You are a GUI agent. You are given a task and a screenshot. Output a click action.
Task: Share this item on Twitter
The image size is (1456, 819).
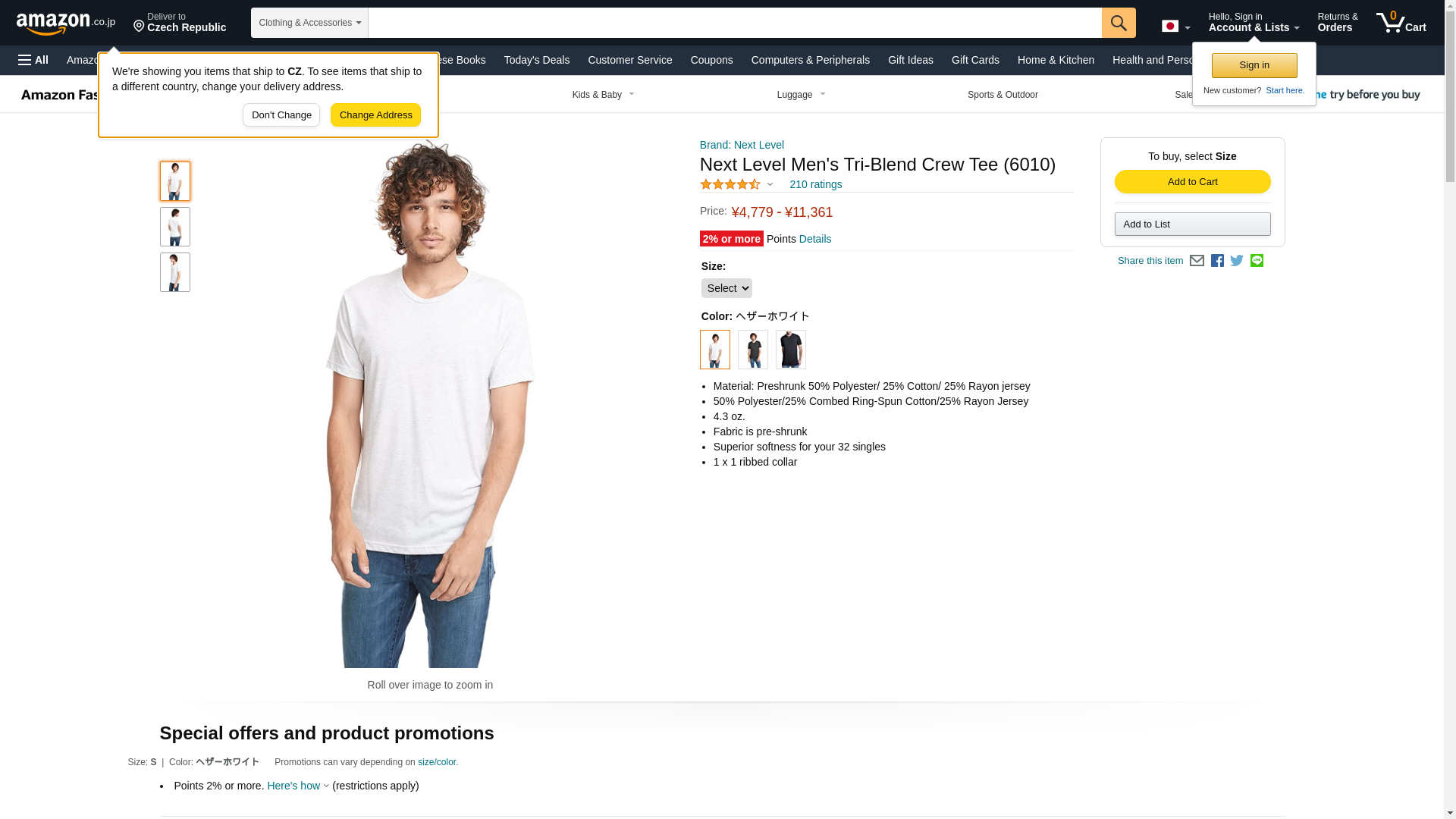point(1237,261)
